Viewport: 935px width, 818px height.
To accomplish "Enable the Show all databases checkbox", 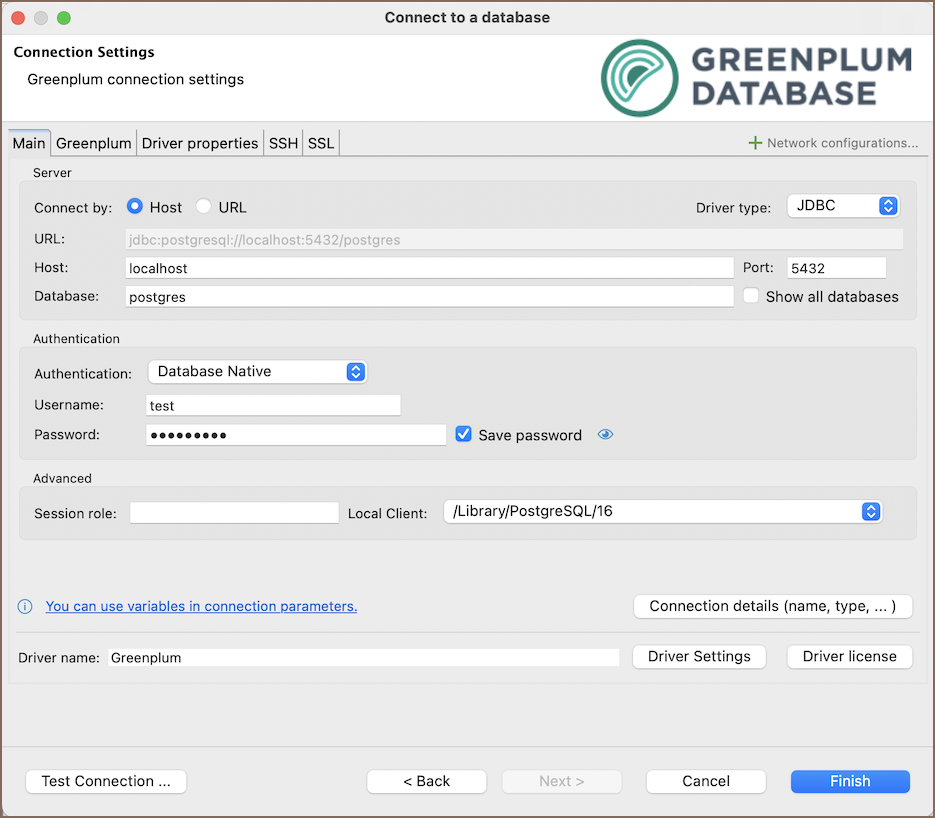I will point(752,296).
